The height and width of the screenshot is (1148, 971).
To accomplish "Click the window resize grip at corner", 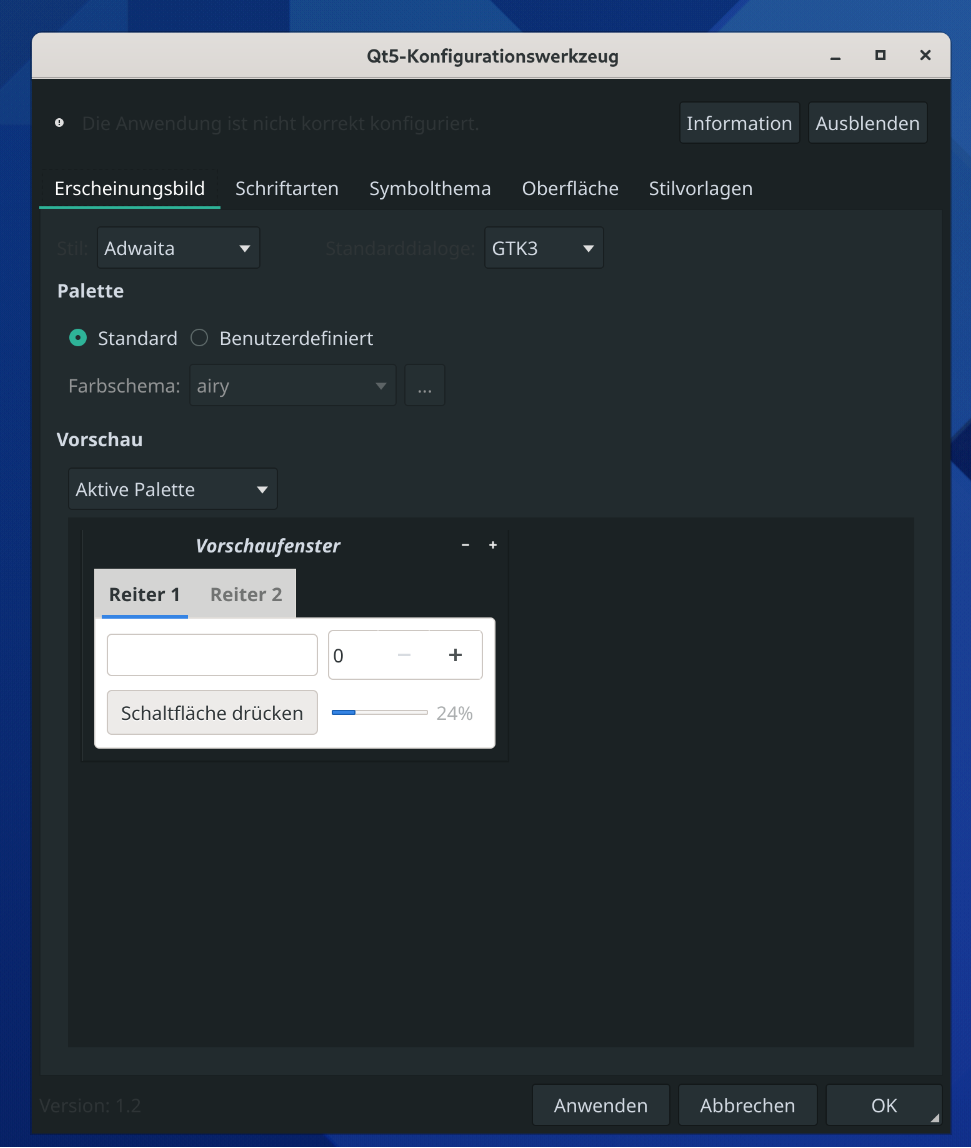I will click(935, 1118).
